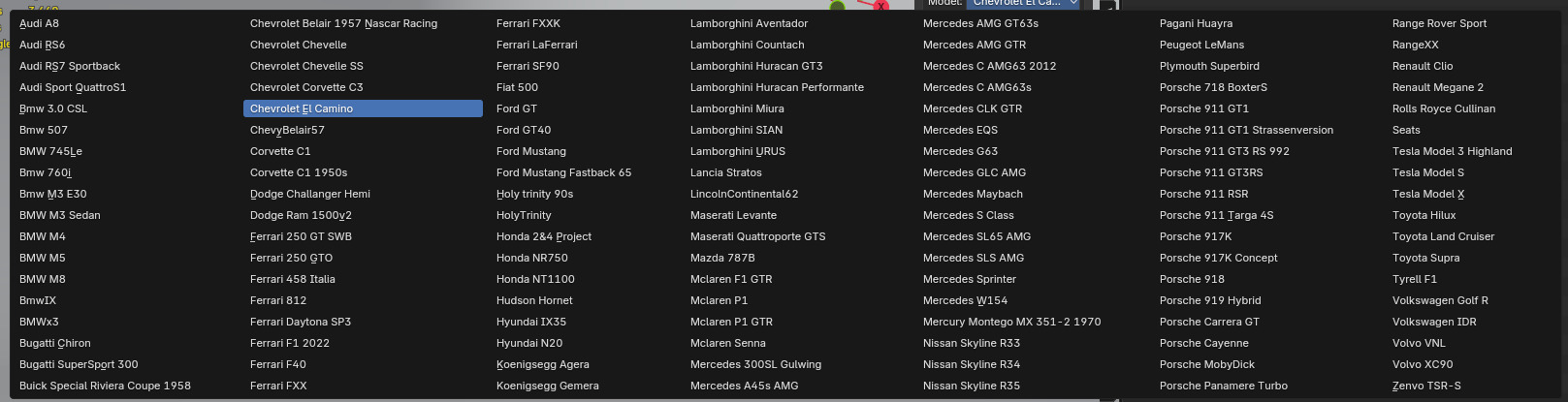Pick Audi Sport QuattroS1
This screenshot has width=1568, height=402.
click(73, 87)
